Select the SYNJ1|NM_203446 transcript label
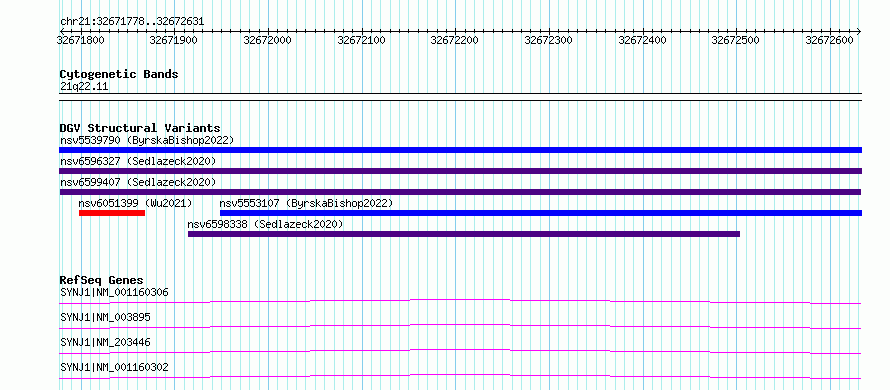890x390 pixels. [x=105, y=342]
